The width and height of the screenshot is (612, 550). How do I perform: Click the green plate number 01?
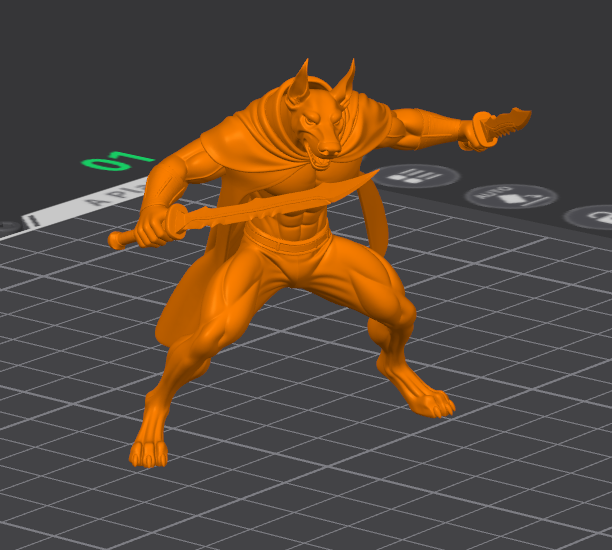coord(117,161)
